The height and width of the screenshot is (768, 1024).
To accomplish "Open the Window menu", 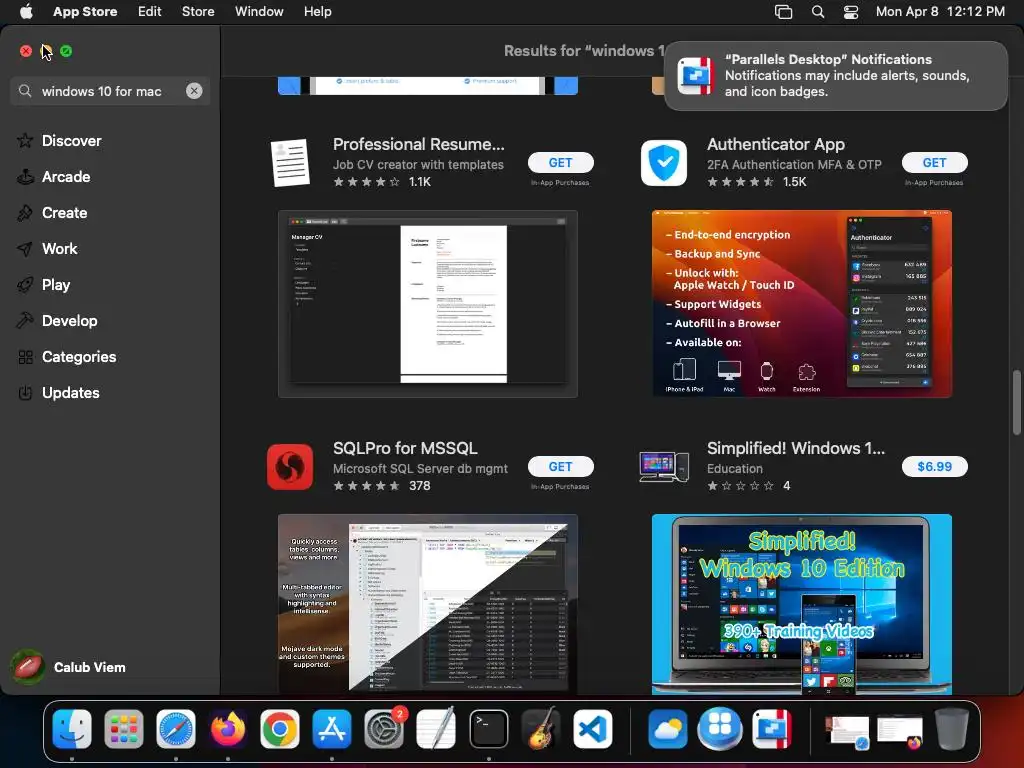I will coord(259,11).
